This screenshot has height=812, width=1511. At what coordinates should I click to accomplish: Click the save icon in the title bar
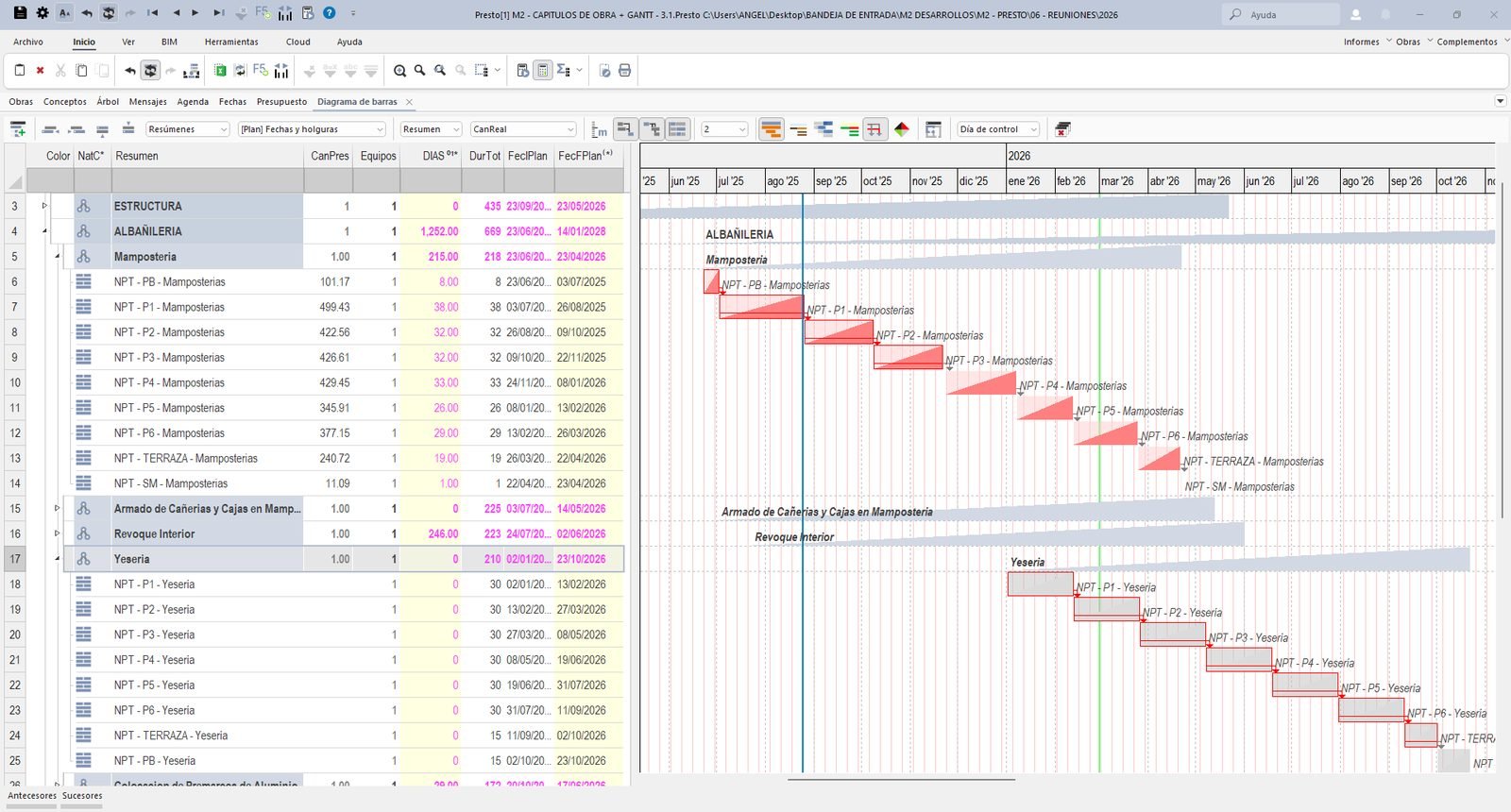[x=20, y=13]
